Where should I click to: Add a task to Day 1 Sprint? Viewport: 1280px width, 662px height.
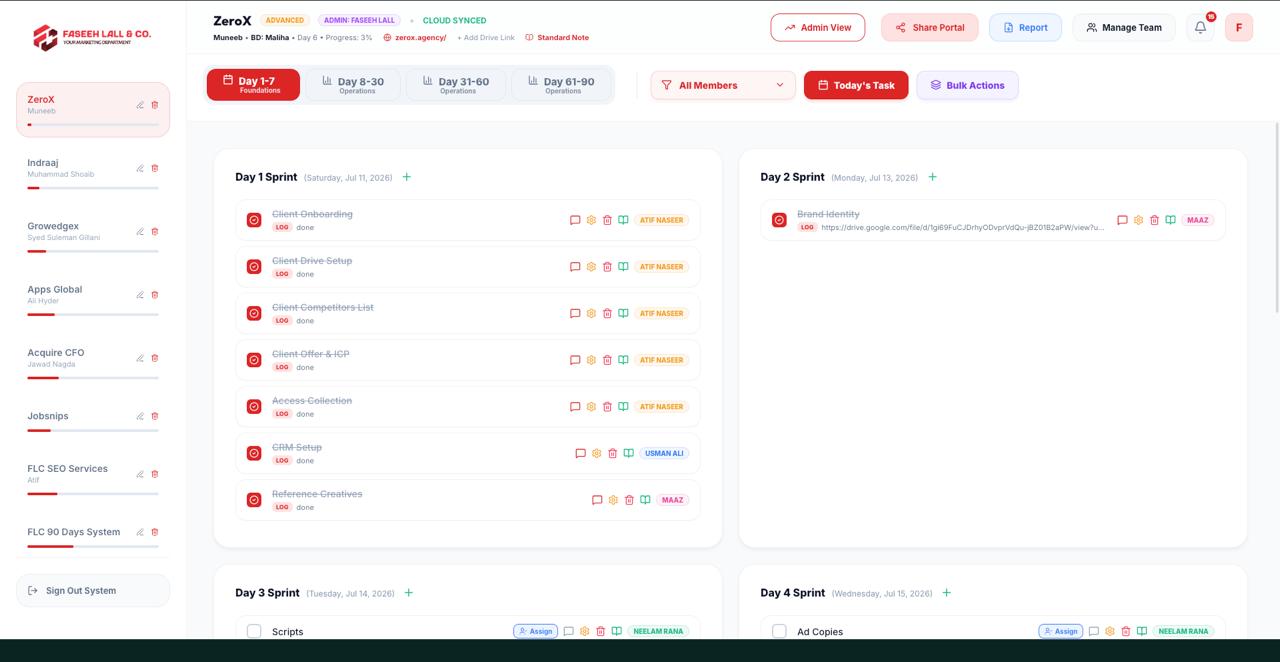click(407, 177)
